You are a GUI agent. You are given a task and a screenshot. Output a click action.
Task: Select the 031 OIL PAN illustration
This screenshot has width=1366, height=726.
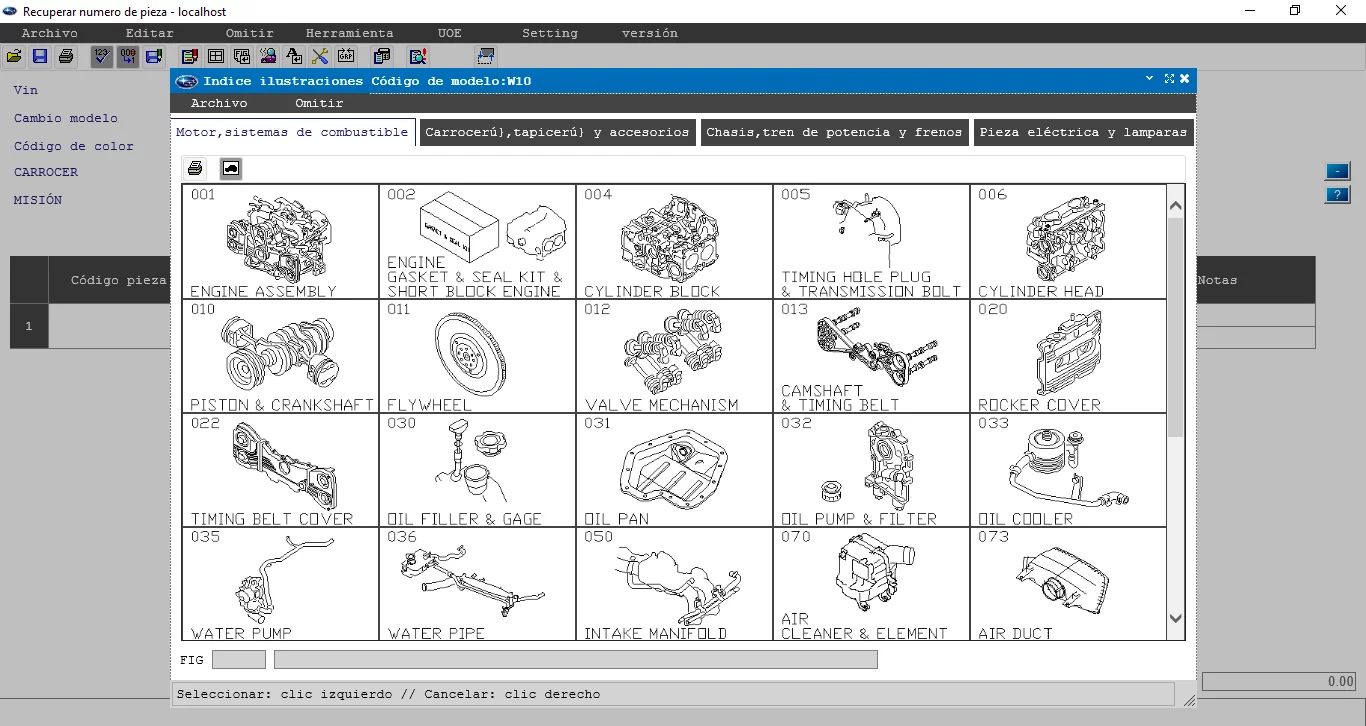click(x=674, y=470)
